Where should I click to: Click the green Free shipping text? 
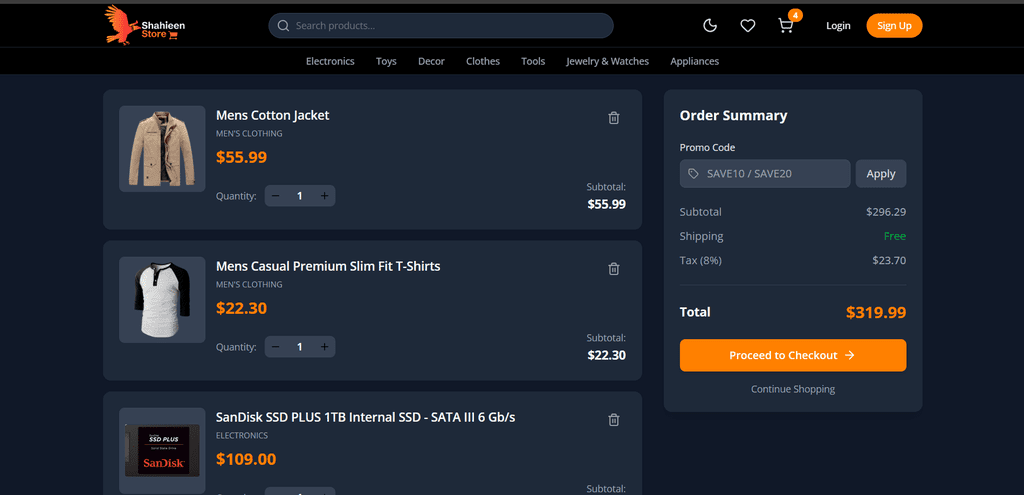[895, 236]
